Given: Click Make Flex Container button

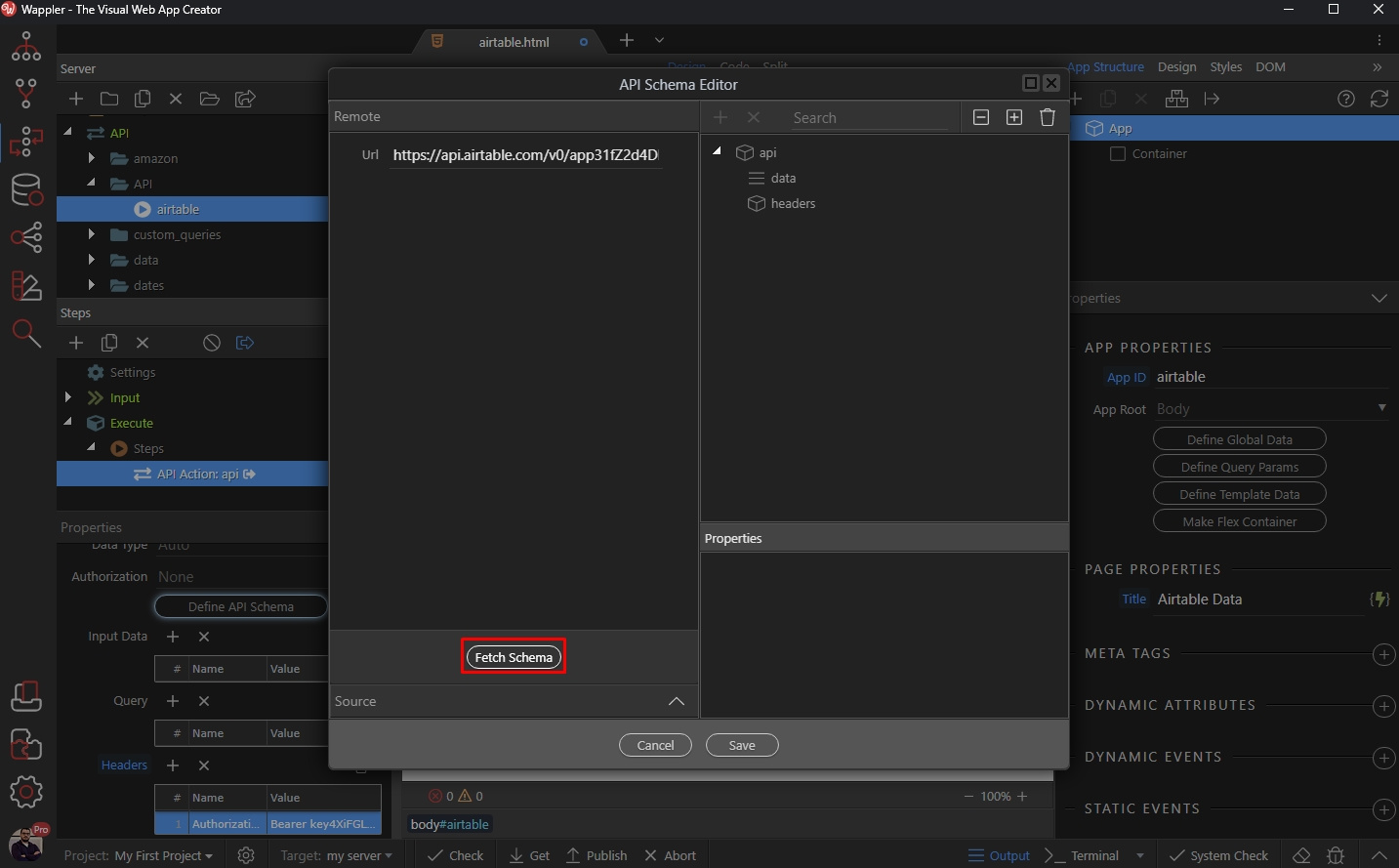Looking at the screenshot, I should [1240, 521].
